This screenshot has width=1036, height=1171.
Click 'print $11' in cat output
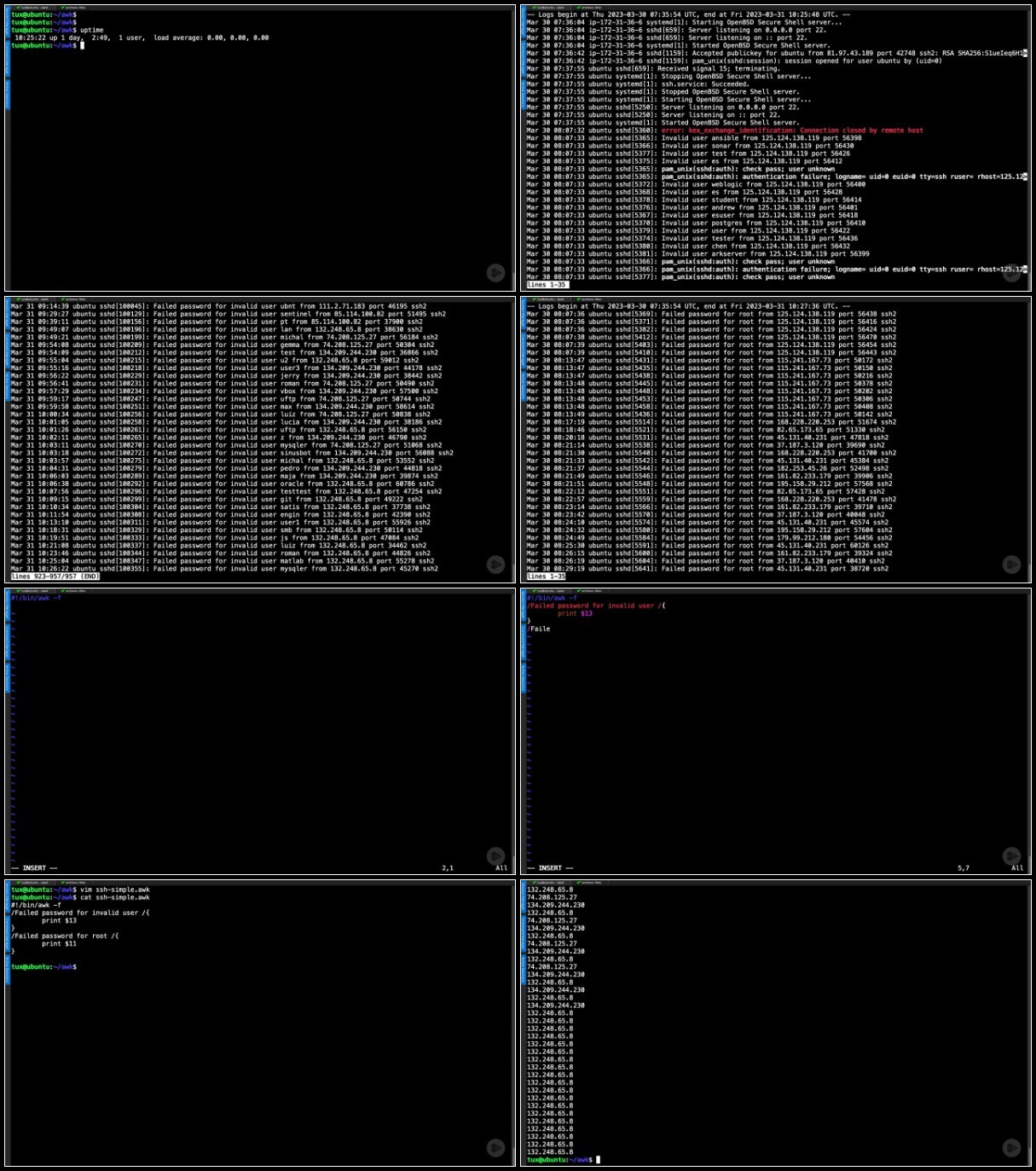pyautogui.click(x=59, y=943)
